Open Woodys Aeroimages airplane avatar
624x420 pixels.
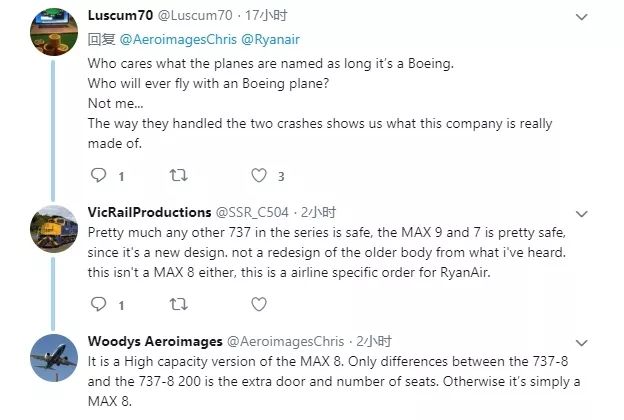click(50, 361)
